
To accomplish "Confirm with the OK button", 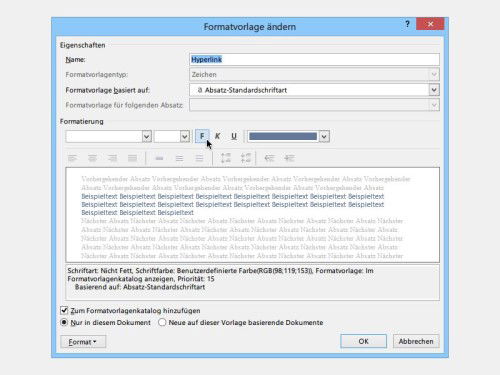I will [363, 341].
